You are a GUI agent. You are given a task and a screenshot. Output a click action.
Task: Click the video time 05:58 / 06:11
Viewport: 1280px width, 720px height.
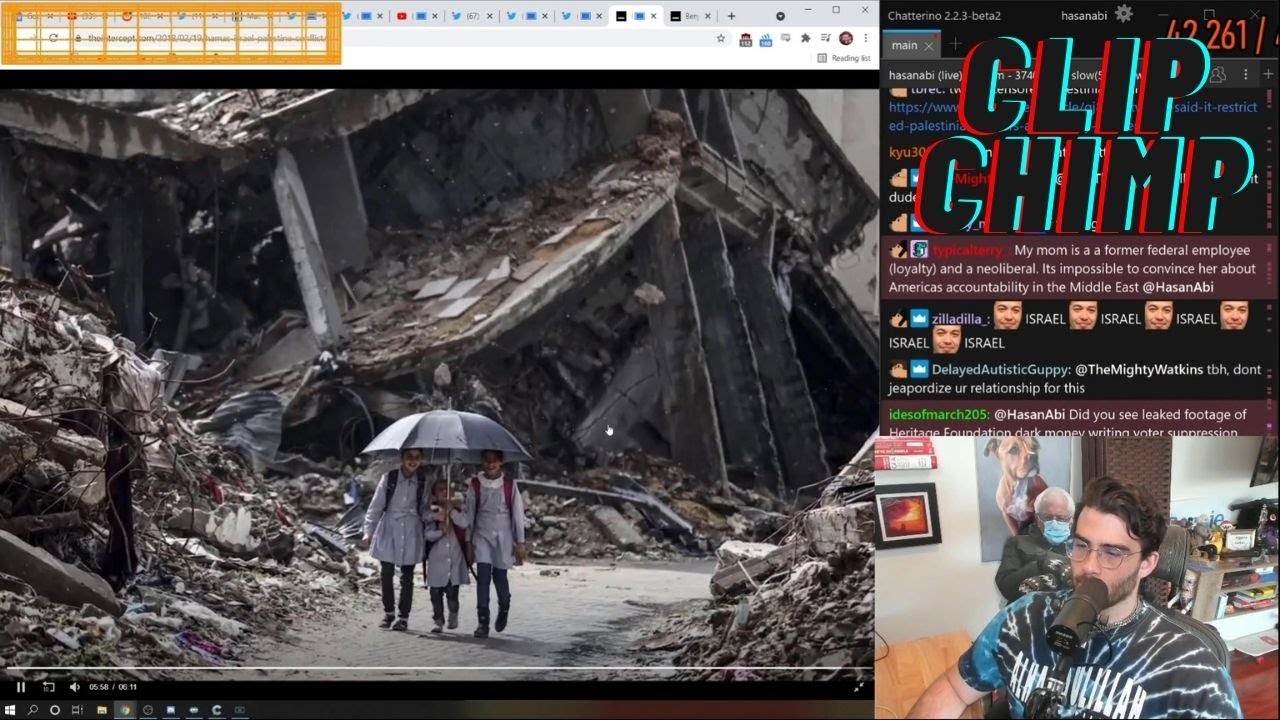(113, 687)
